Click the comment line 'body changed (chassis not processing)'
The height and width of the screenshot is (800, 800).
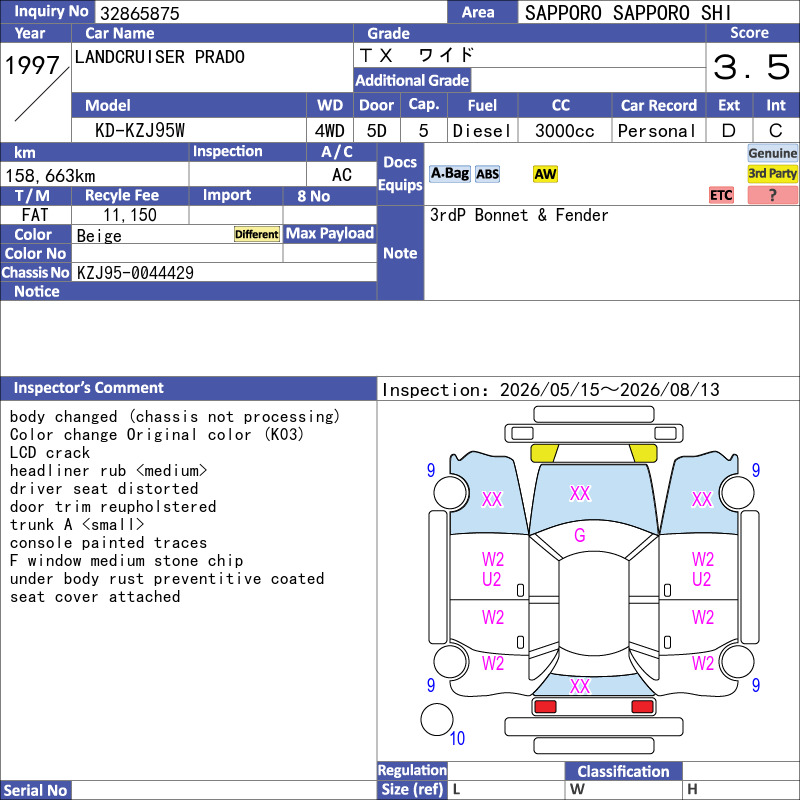click(174, 417)
